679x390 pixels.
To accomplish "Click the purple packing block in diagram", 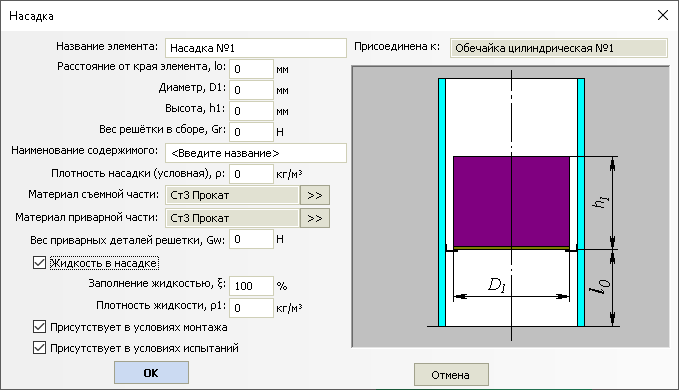I will (x=511, y=202).
